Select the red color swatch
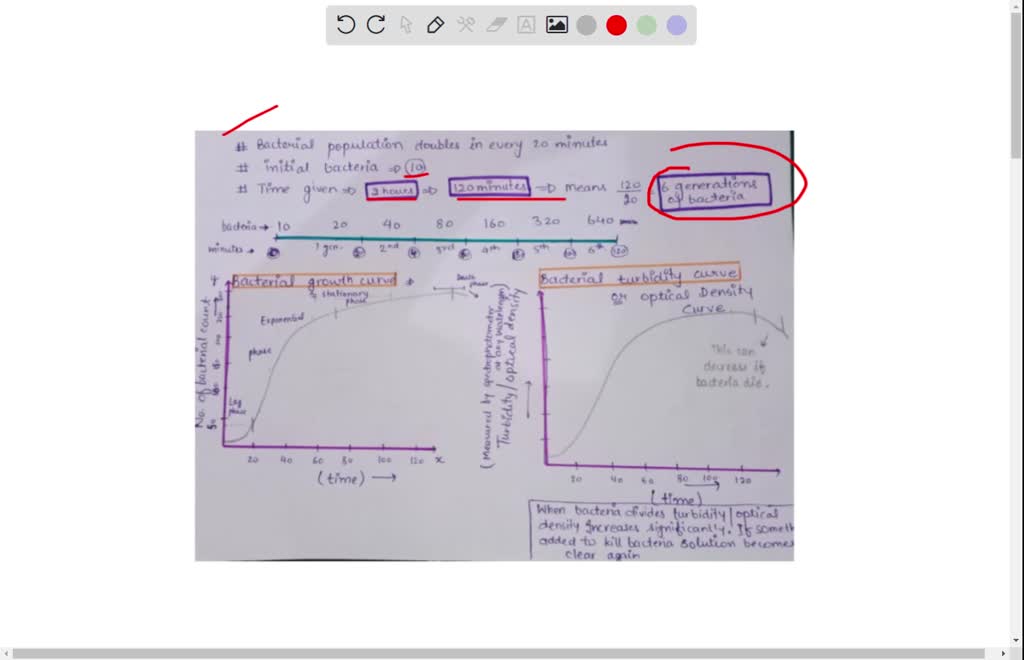This screenshot has height=660, width=1024. [616, 24]
